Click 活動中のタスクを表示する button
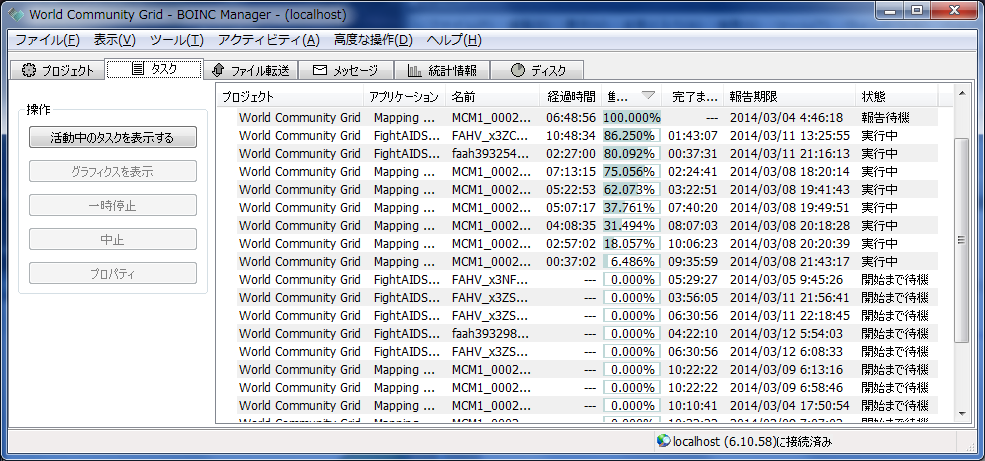Screen dimensions: 985x461 click(x=112, y=138)
